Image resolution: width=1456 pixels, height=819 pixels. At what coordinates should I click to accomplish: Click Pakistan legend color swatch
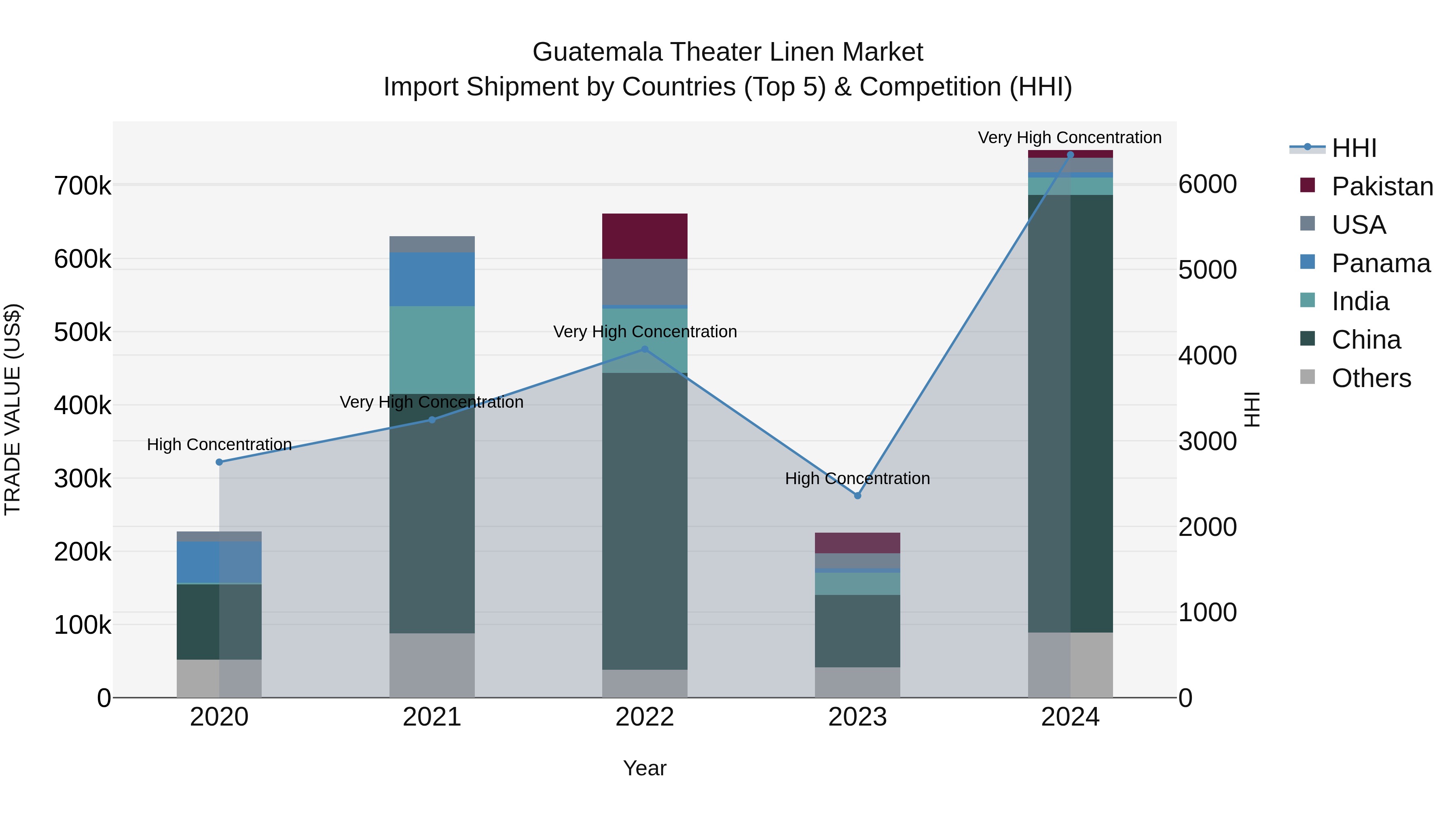tap(1307, 185)
